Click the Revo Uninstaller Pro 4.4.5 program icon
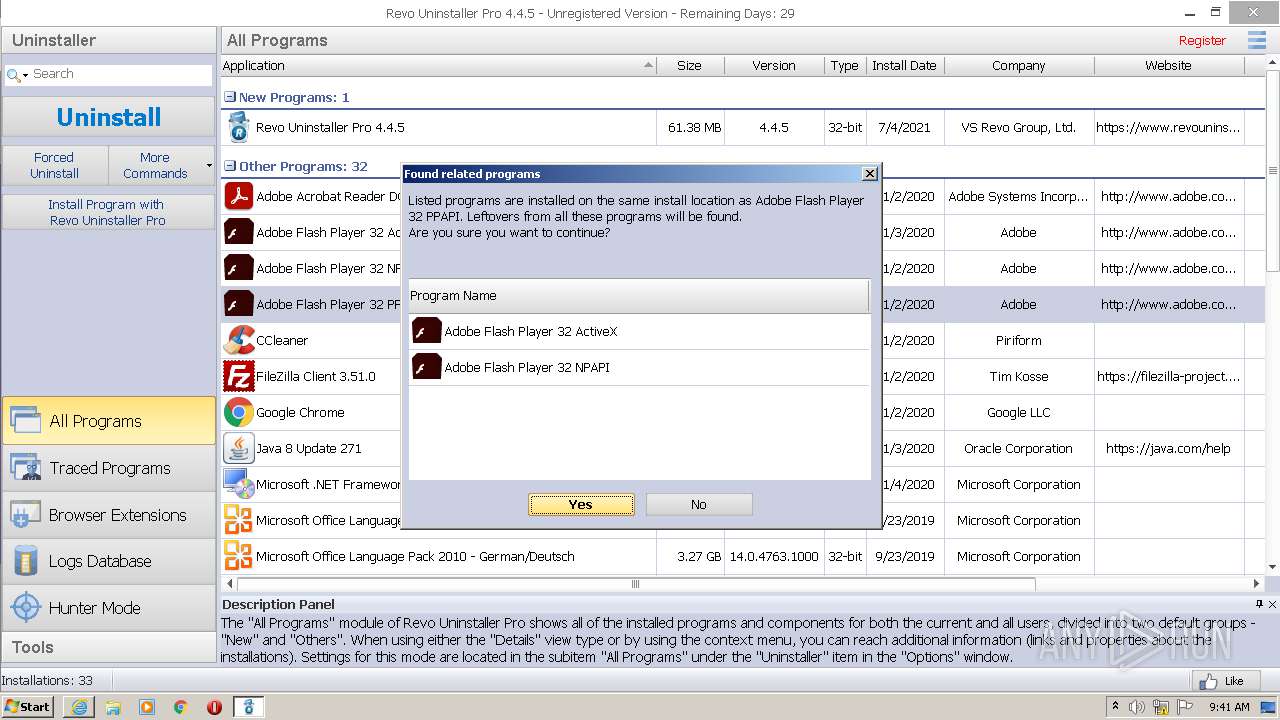The image size is (1280, 720). 238,127
